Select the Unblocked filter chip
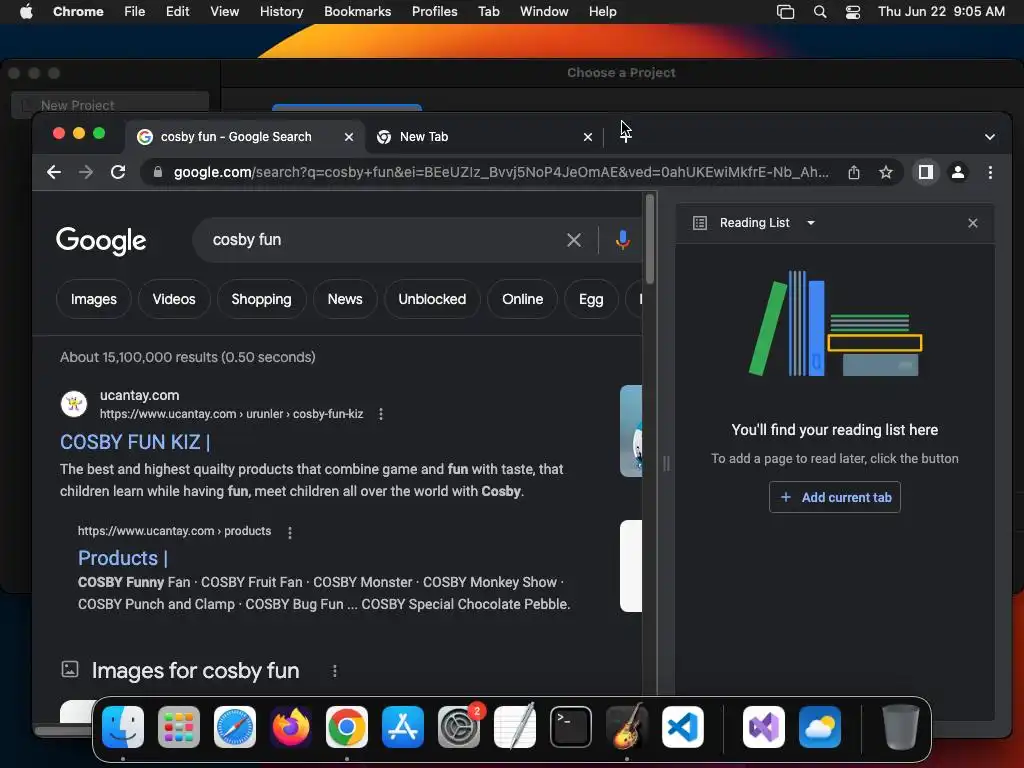 pyautogui.click(x=432, y=299)
